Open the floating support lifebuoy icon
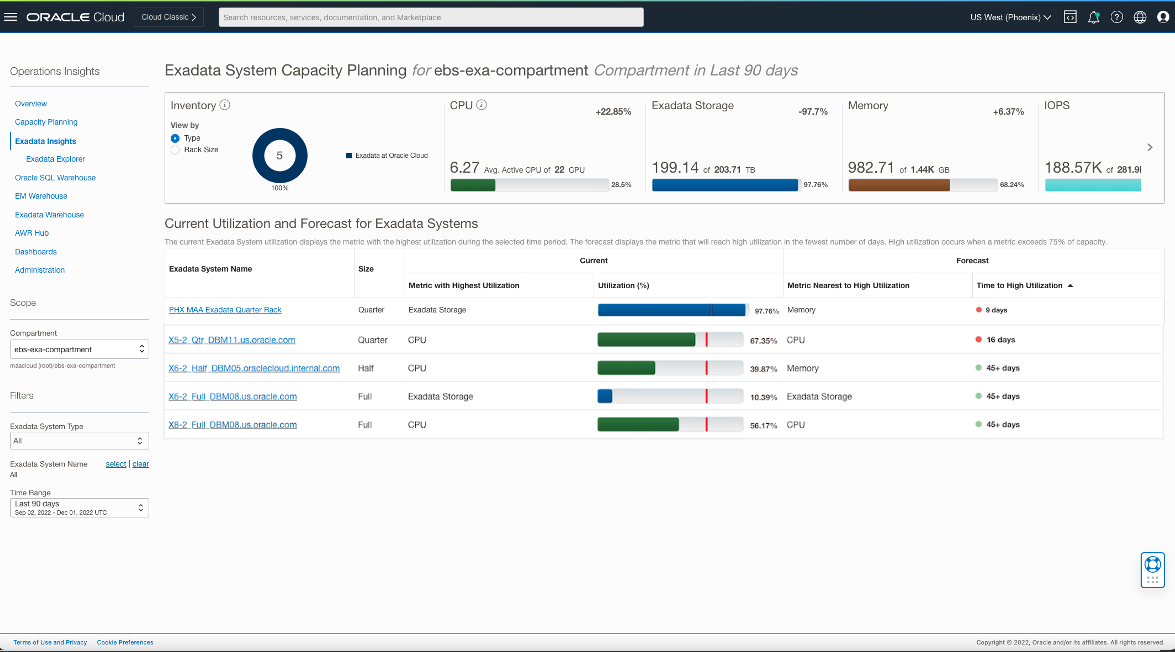 click(1152, 564)
